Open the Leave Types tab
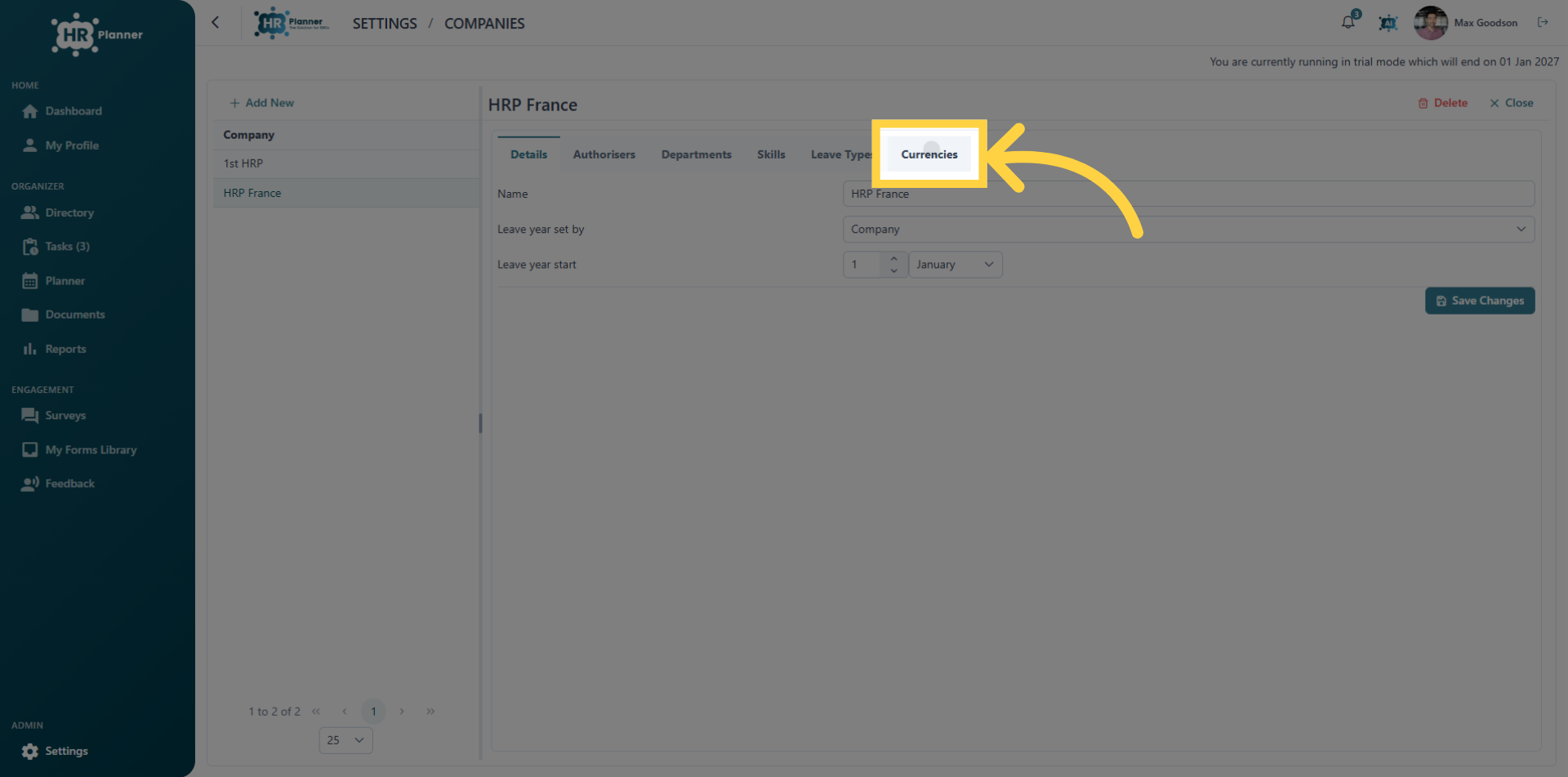 click(841, 154)
